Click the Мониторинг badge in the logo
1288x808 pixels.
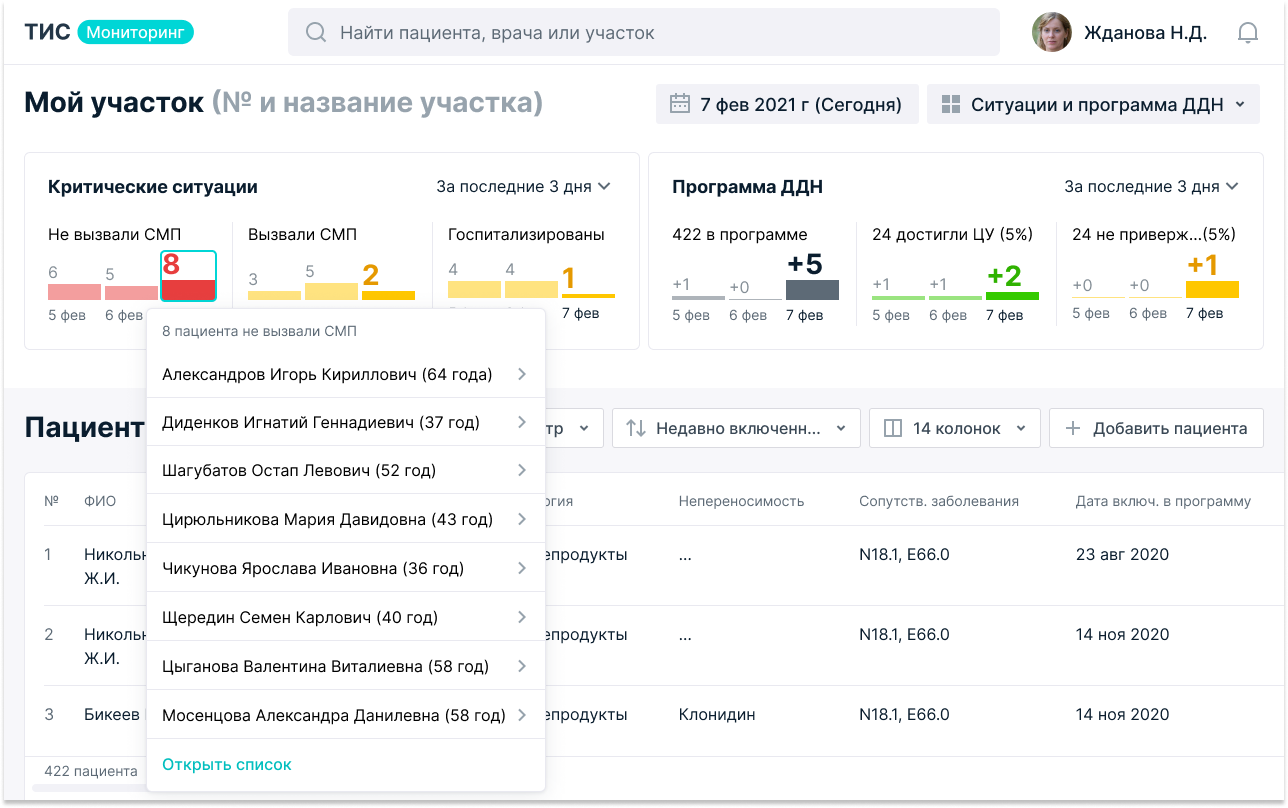tap(135, 32)
